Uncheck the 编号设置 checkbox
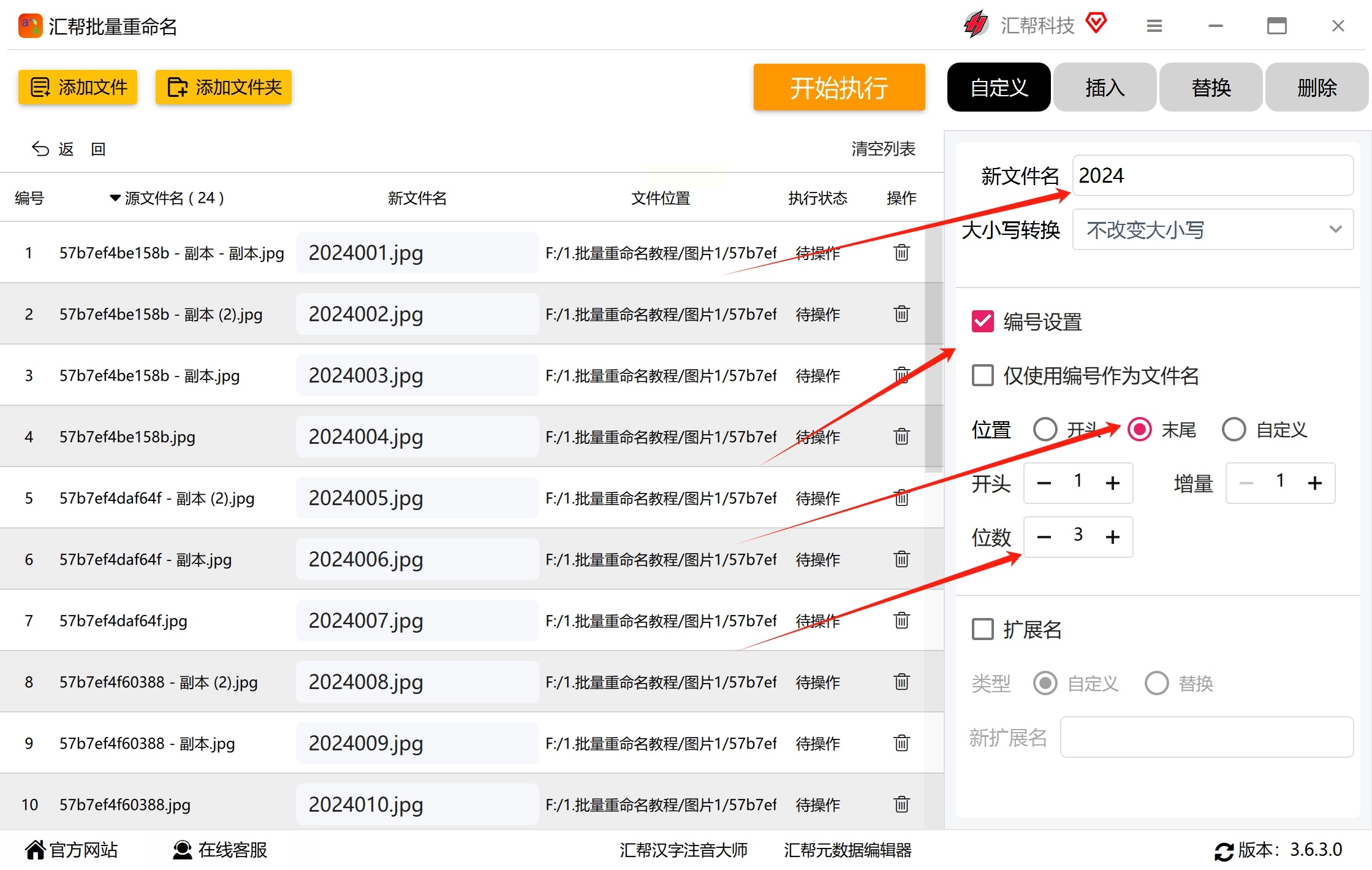 983,321
